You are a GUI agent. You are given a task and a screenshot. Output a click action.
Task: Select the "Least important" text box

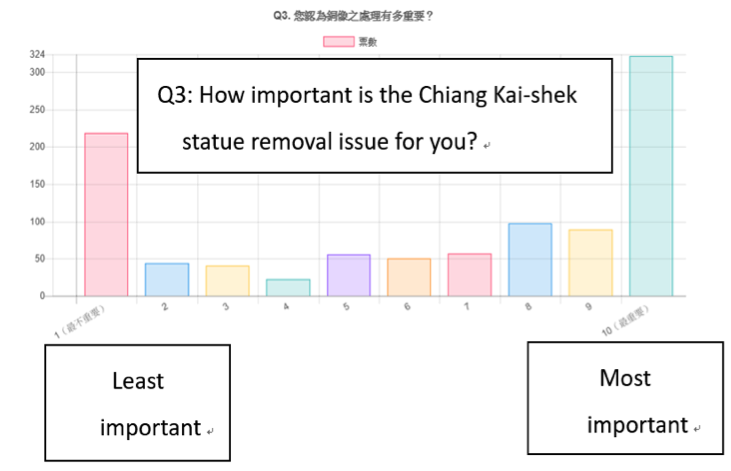(x=138, y=403)
